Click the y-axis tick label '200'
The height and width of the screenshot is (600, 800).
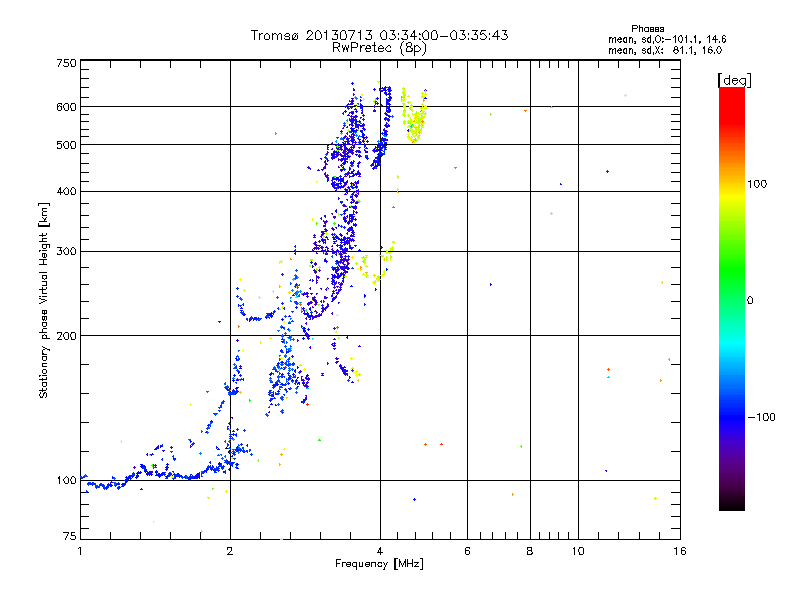66,336
